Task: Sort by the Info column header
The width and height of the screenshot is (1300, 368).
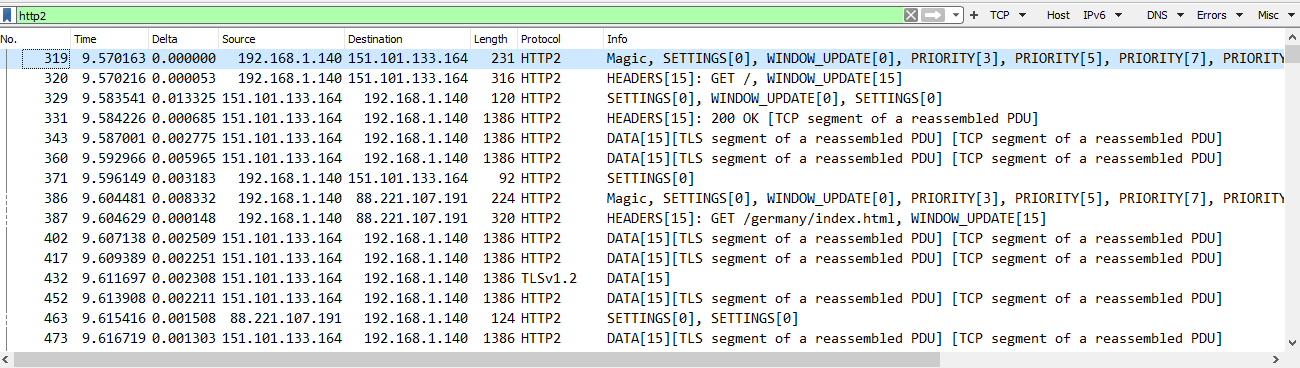Action: (944, 39)
